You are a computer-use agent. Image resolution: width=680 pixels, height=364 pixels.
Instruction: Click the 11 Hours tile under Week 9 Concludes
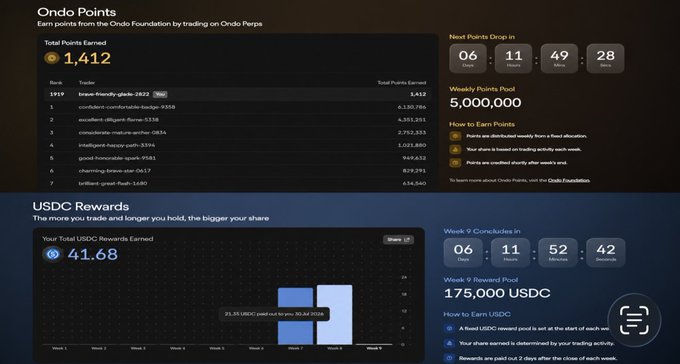pos(510,253)
